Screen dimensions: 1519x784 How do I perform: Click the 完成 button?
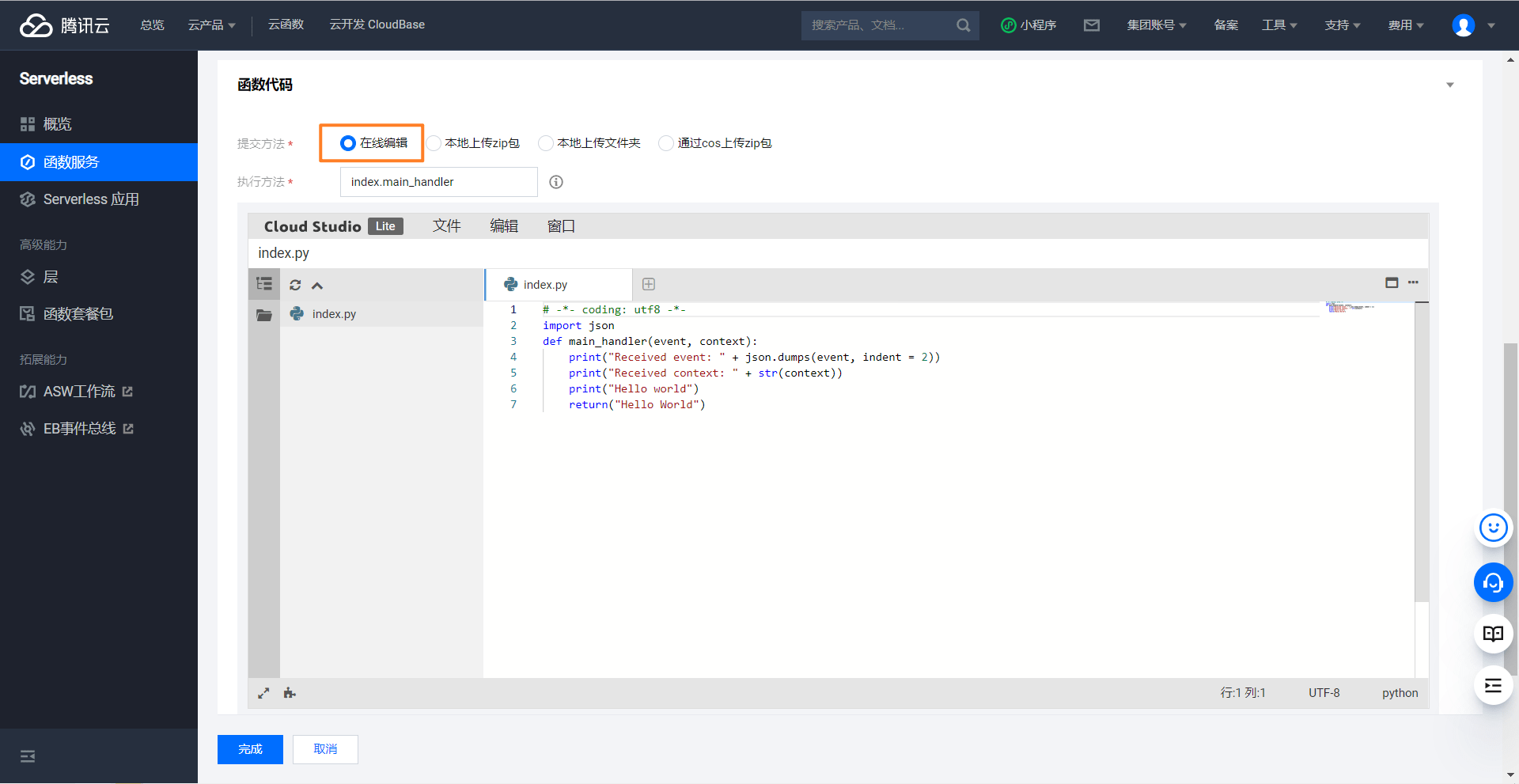(x=250, y=749)
